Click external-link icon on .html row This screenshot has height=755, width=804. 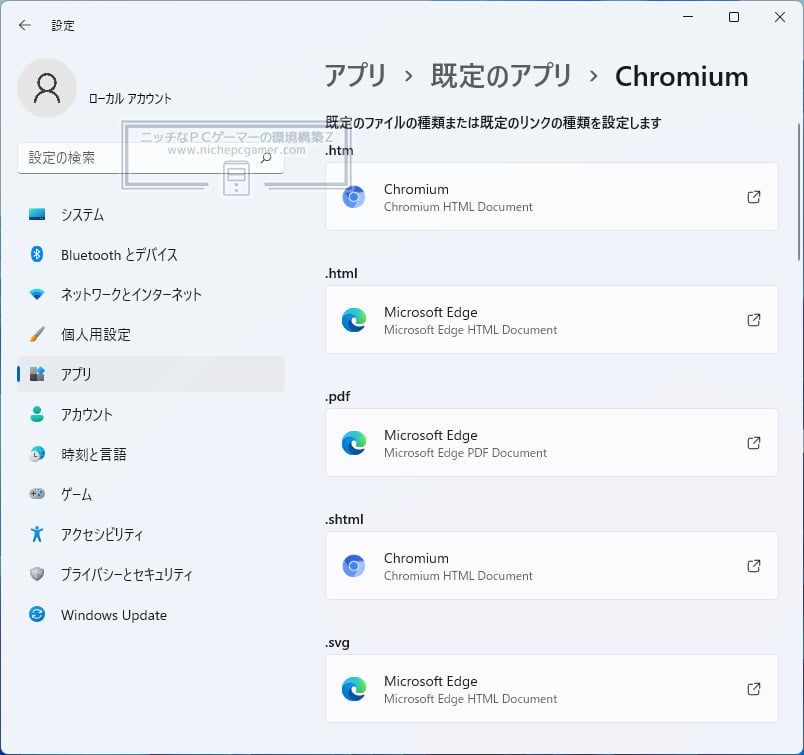tap(753, 320)
